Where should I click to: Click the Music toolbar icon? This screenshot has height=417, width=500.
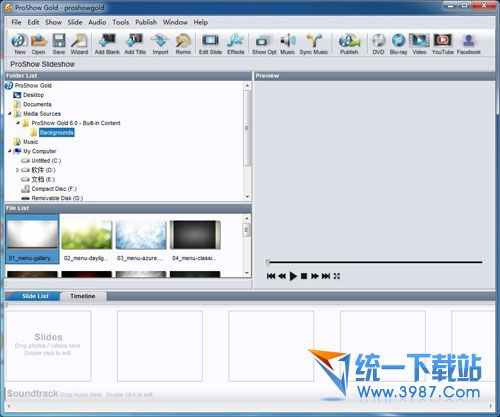287,44
